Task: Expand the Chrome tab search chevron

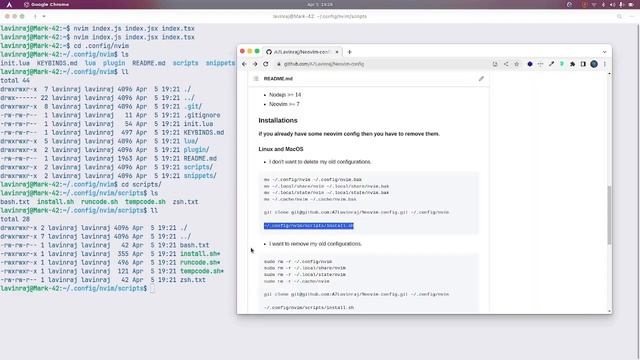Action: click(604, 52)
